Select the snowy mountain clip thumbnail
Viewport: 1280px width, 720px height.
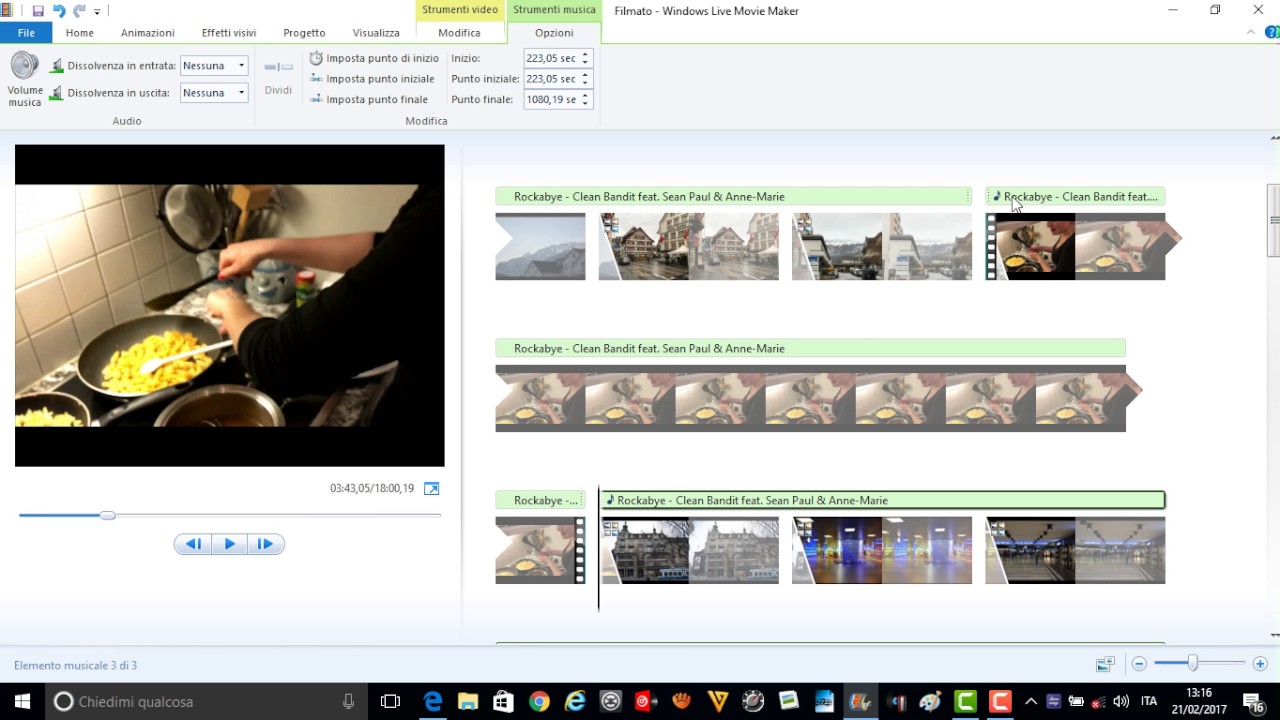[540, 246]
